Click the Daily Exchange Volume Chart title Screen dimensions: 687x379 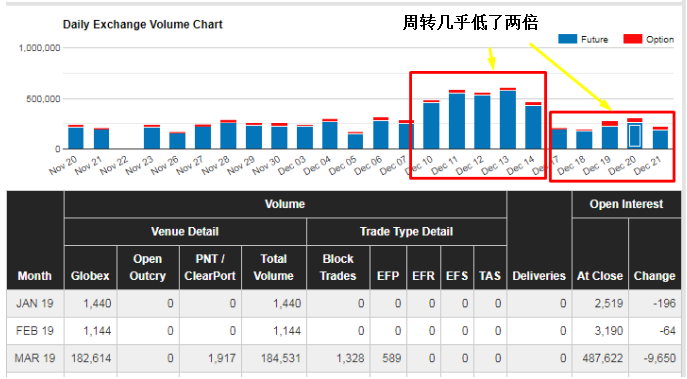pyautogui.click(x=142, y=25)
